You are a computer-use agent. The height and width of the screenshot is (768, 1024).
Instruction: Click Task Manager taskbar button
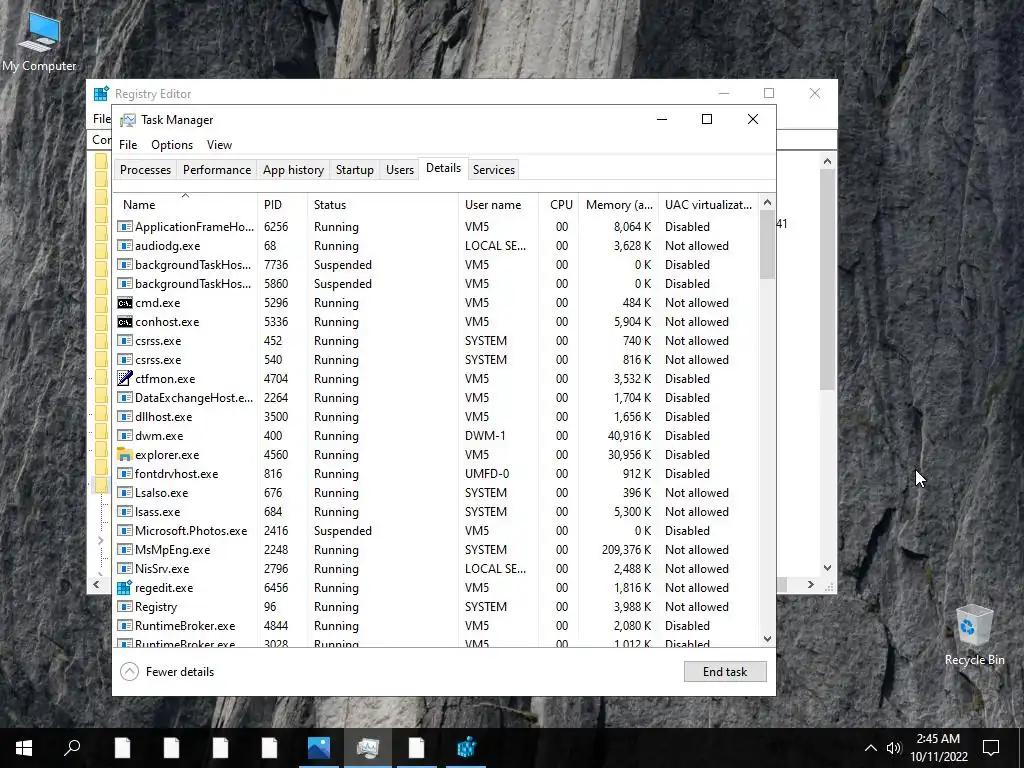point(368,748)
